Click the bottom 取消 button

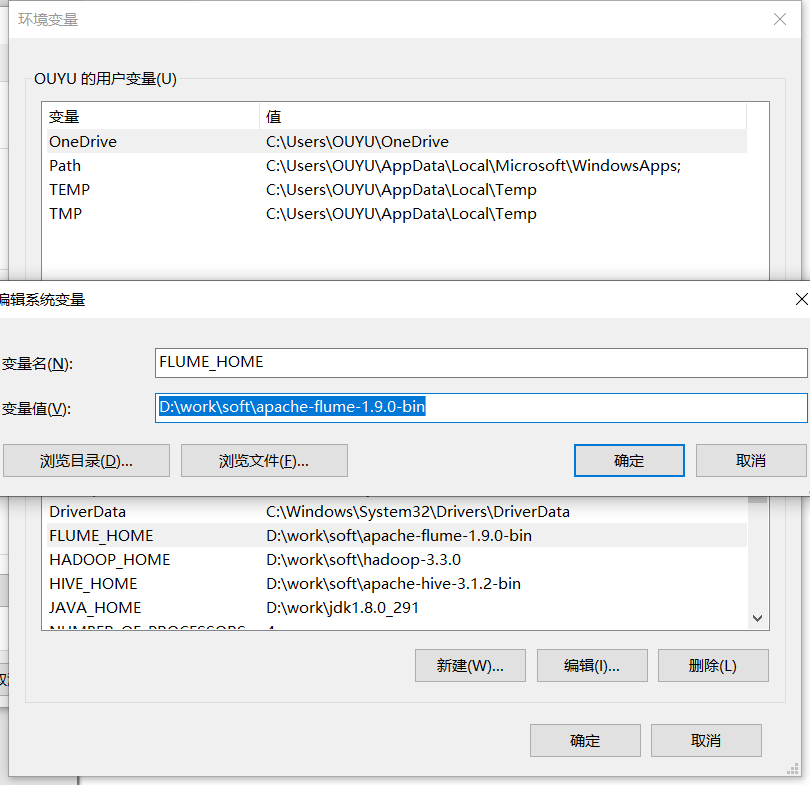click(705, 740)
